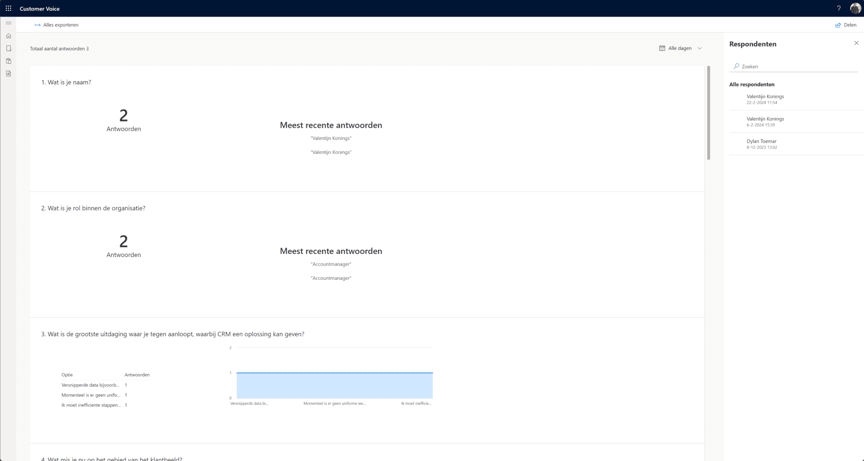Click first "Accountmanager" answer in question 2
Image resolution: width=864 pixels, height=461 pixels.
(331, 264)
